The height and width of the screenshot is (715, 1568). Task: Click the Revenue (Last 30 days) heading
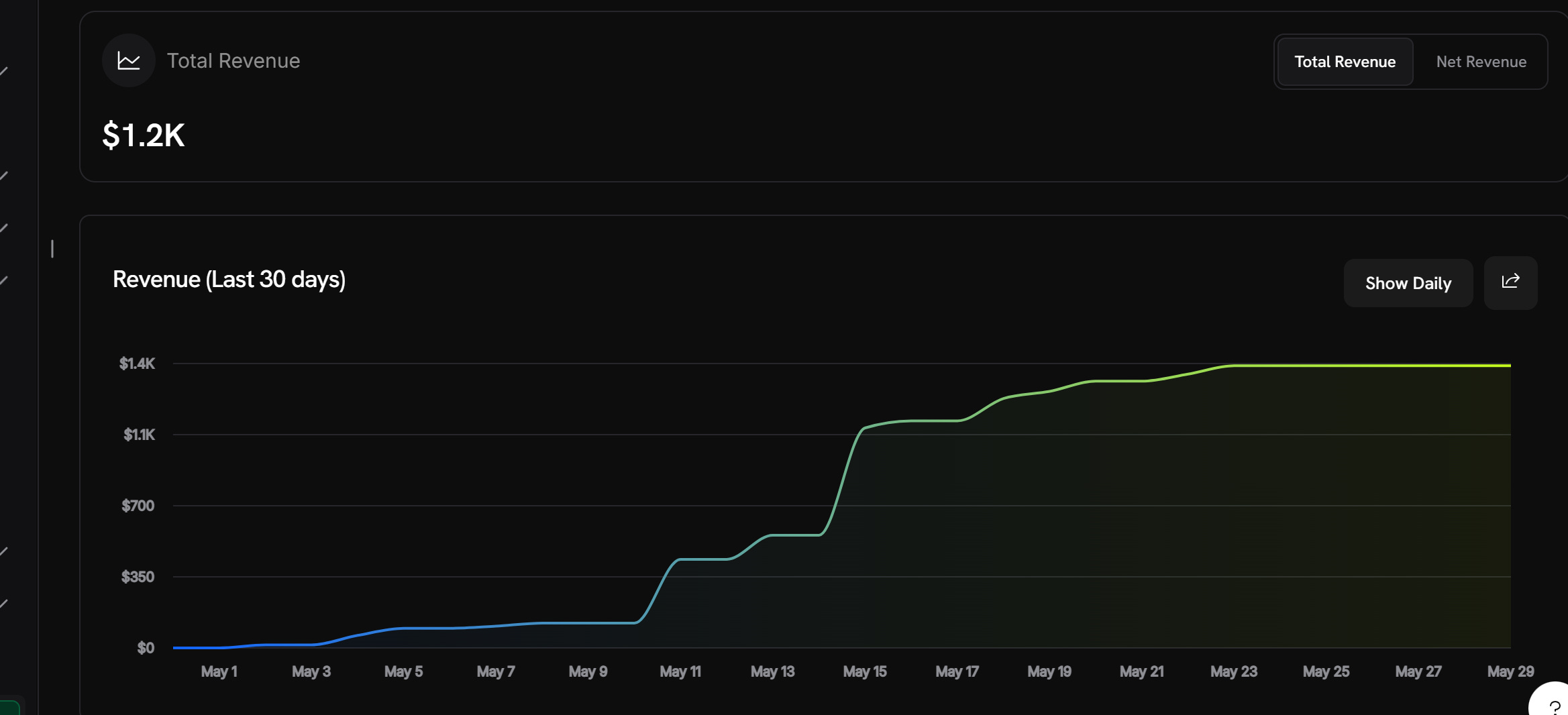229,279
